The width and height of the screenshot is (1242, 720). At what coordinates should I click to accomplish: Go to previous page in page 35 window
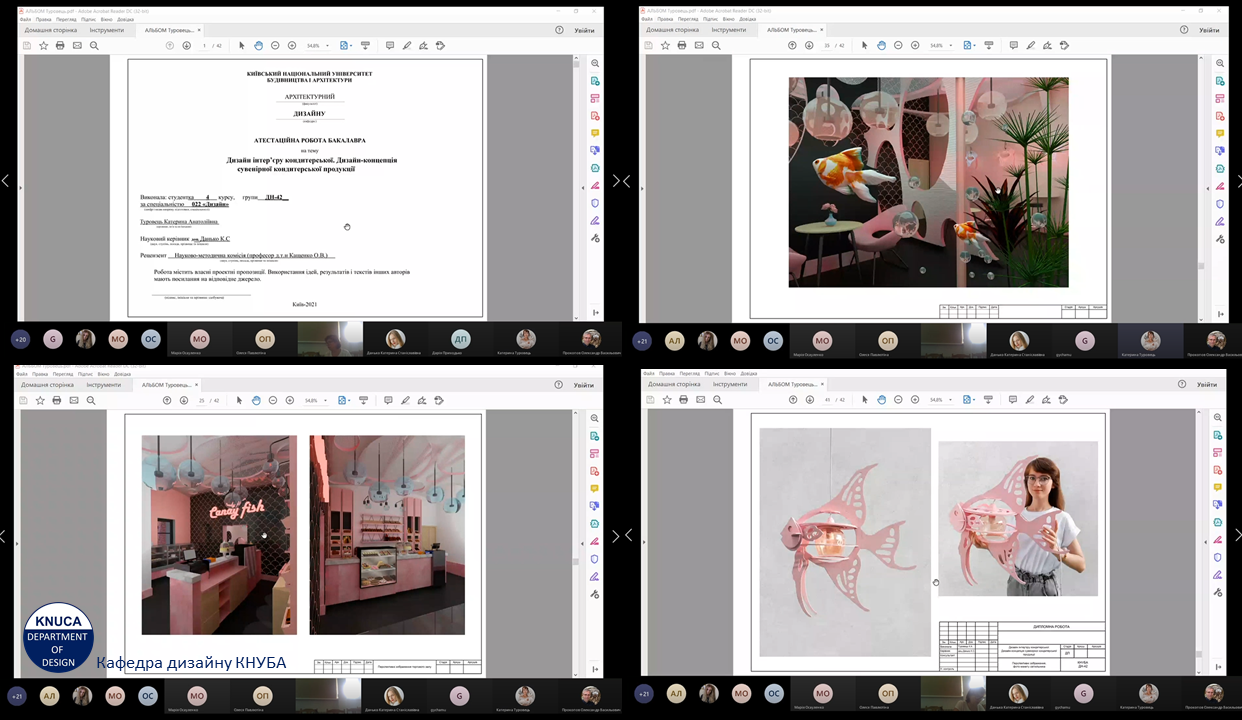coord(792,45)
